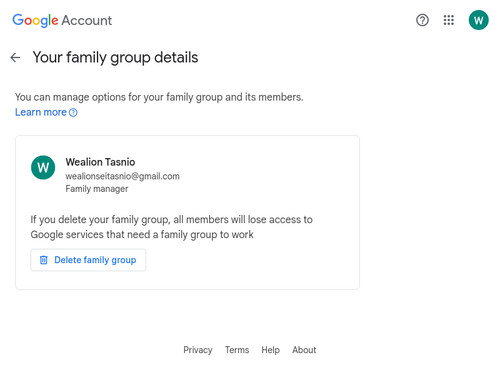
Task: Open the account avatar menu in header
Action: pos(478,20)
